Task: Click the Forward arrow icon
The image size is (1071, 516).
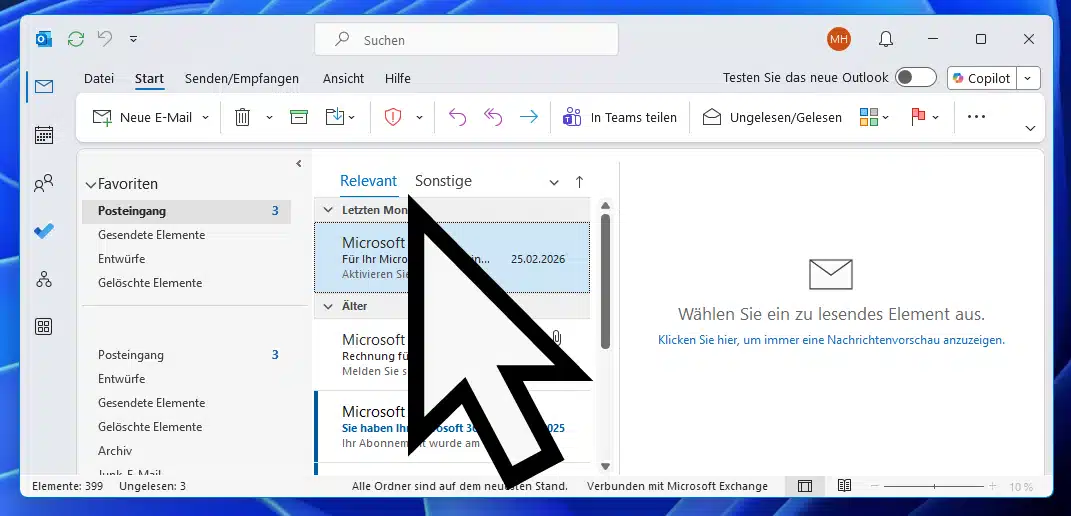Action: 528,117
